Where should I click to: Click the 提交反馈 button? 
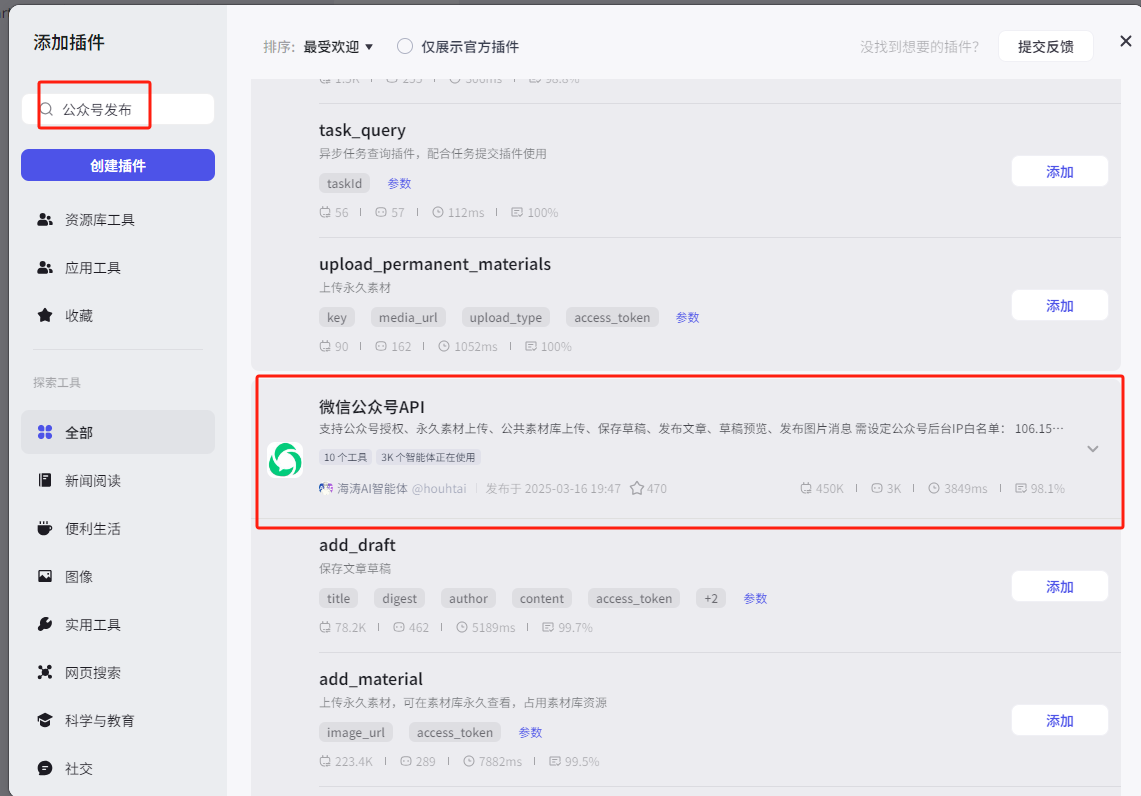[1046, 47]
